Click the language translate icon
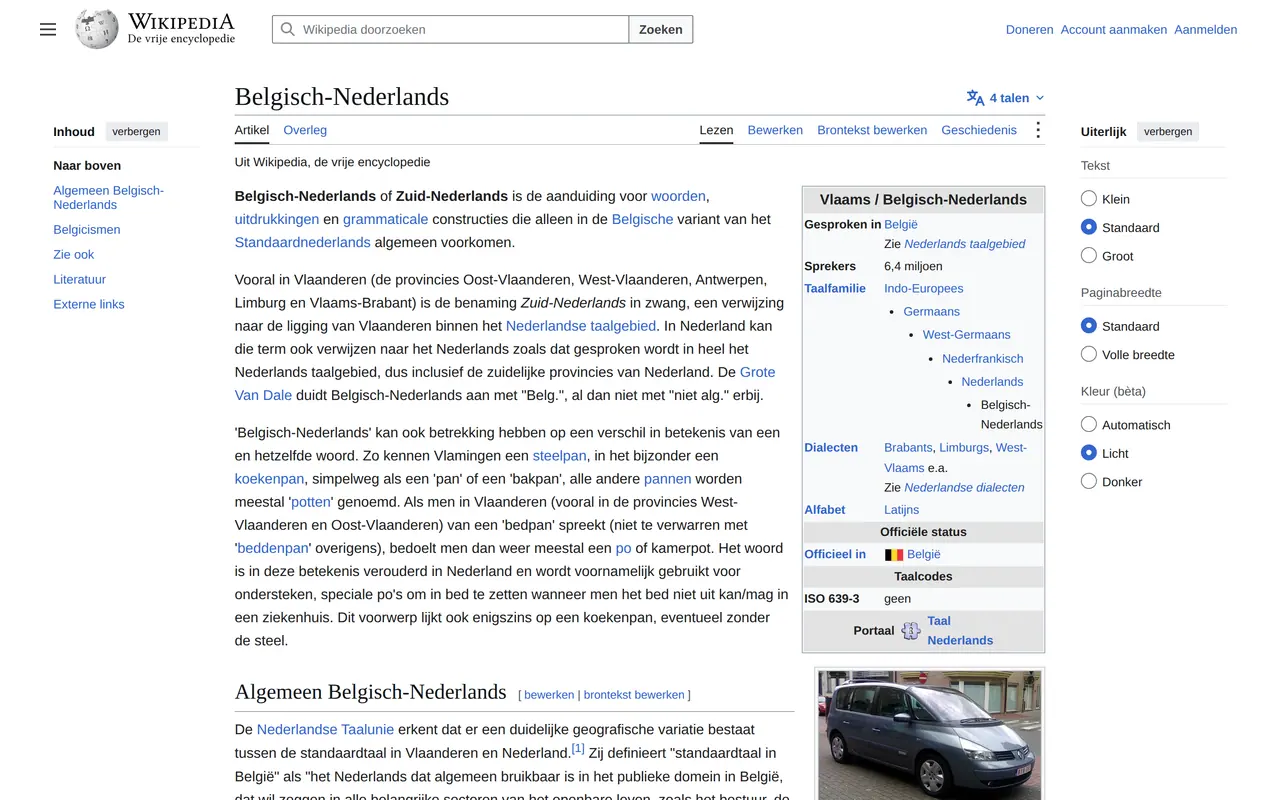 coord(975,97)
